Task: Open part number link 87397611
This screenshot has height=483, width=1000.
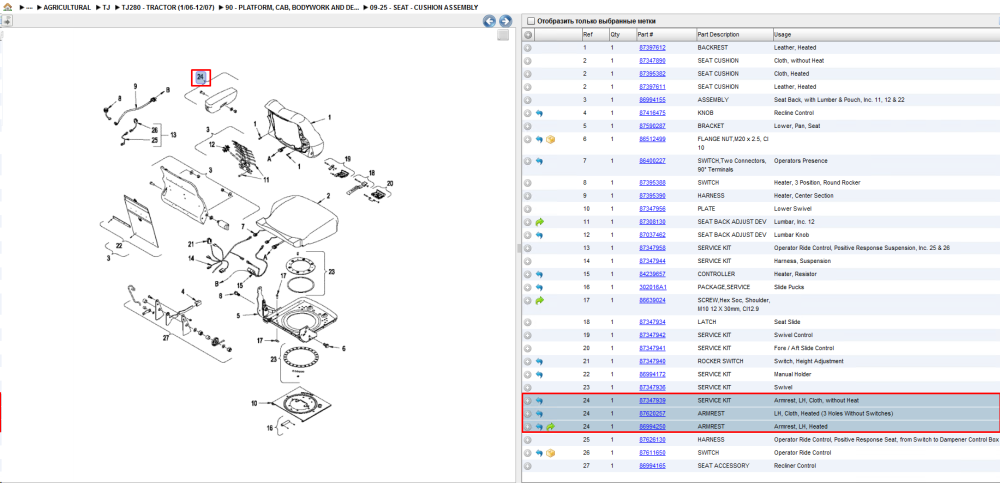Action: (x=652, y=87)
